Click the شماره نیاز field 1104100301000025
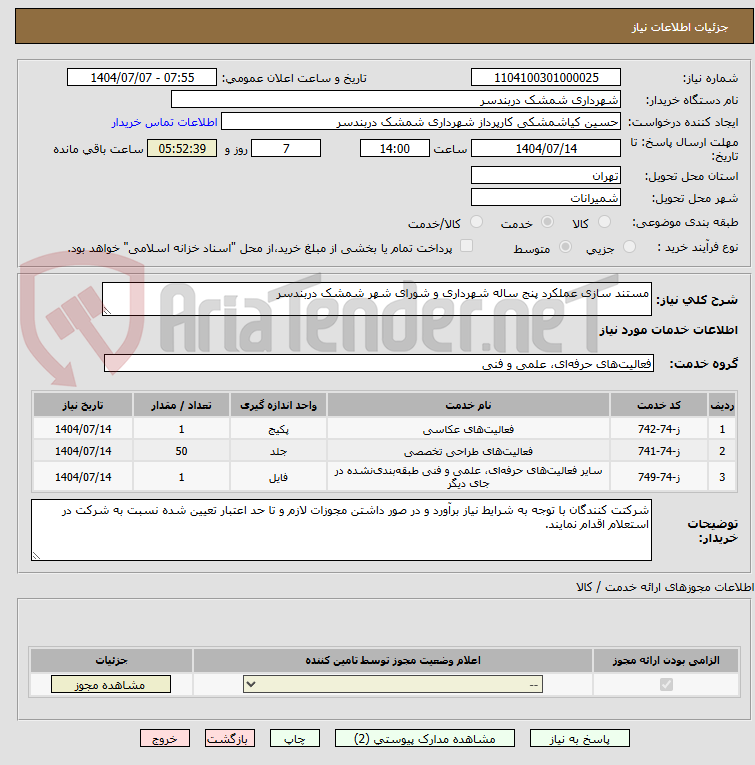The height and width of the screenshot is (765, 755). (546, 78)
